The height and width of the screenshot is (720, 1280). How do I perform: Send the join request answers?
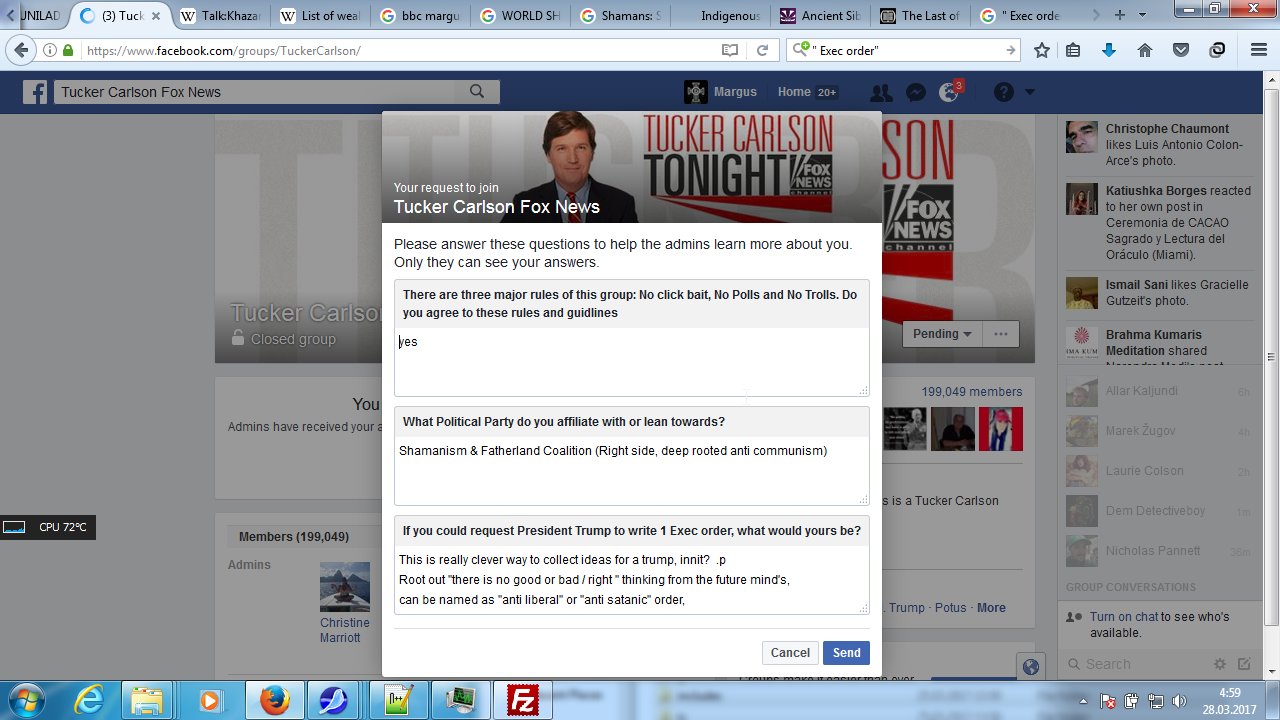tap(846, 653)
